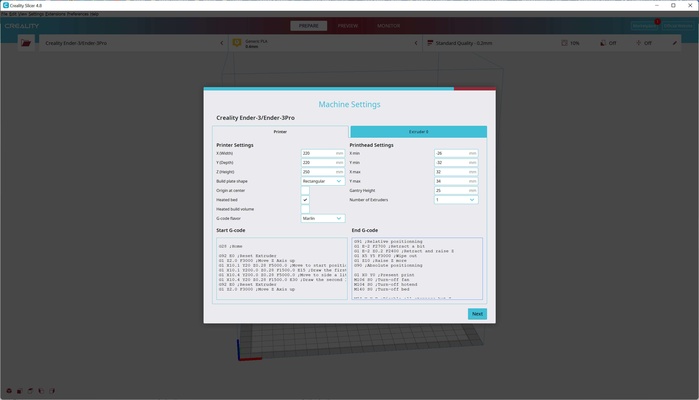Open the Preferences menu
699x400 pixels.
(78, 14)
